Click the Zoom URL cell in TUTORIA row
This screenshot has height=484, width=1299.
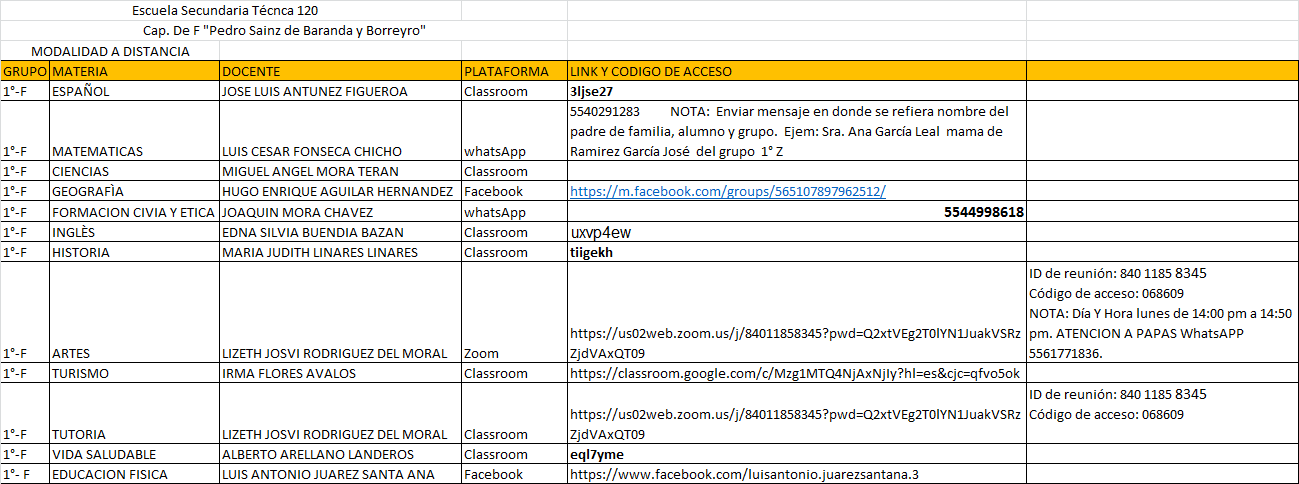(x=796, y=414)
